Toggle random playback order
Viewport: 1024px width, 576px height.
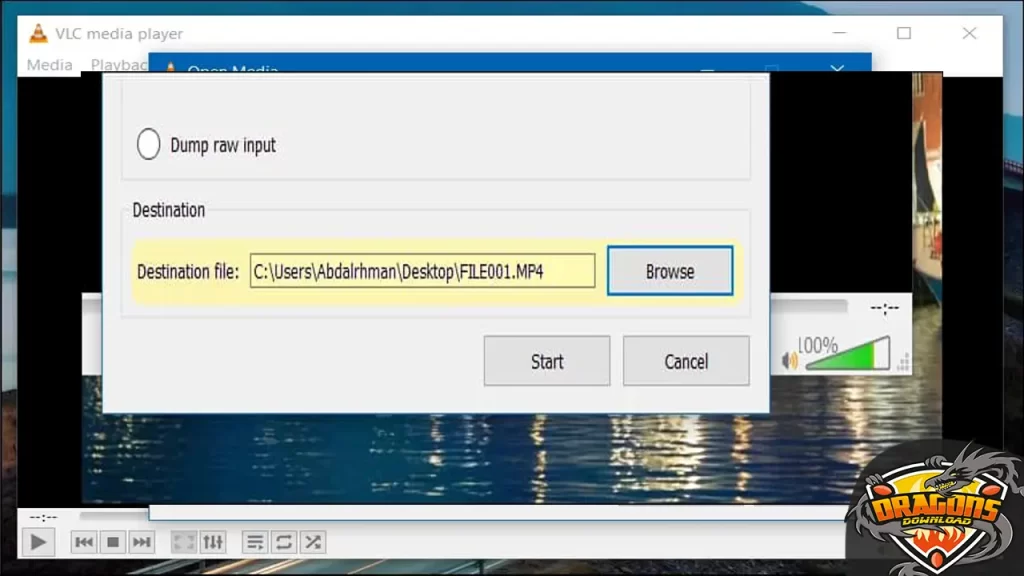[312, 541]
